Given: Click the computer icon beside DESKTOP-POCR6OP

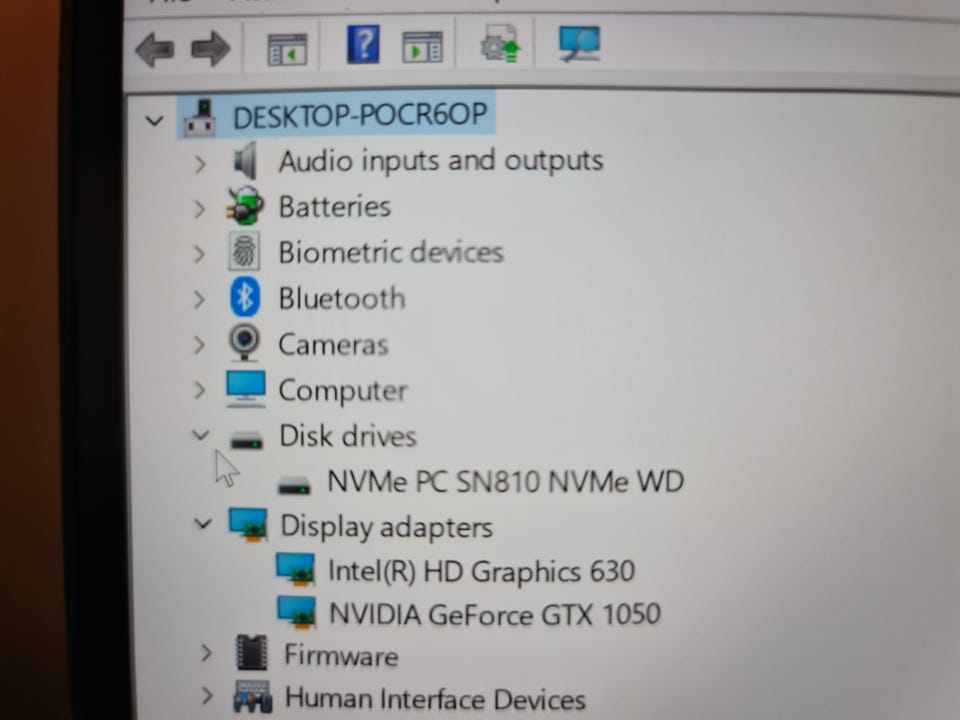Looking at the screenshot, I should pos(200,117).
